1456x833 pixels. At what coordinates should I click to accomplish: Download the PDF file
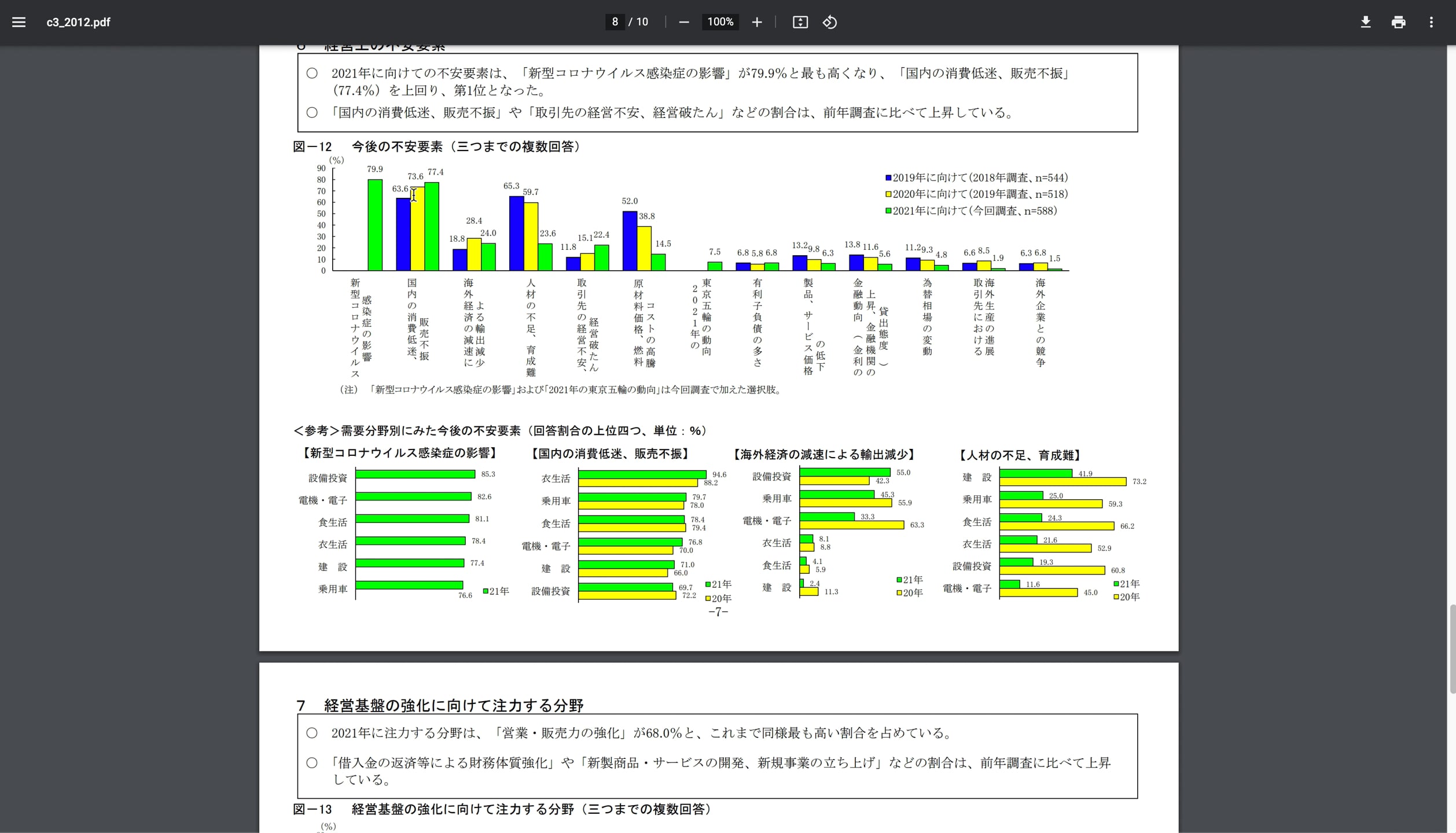coord(1366,22)
